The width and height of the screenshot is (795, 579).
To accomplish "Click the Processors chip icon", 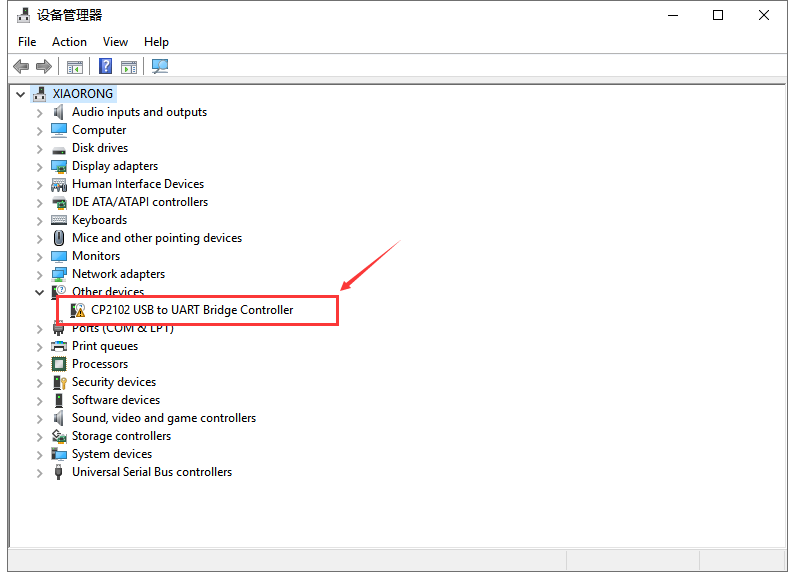I will (59, 364).
